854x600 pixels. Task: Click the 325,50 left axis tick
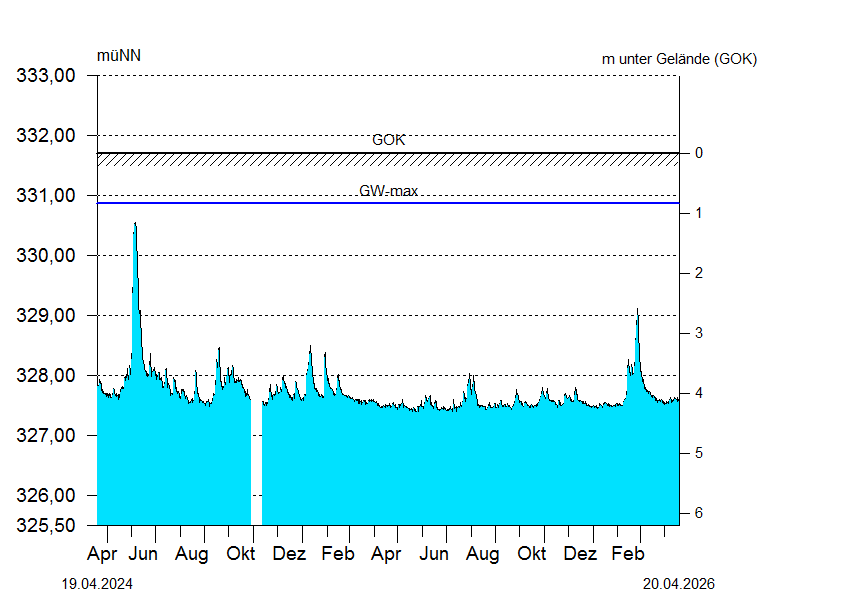(x=49, y=525)
